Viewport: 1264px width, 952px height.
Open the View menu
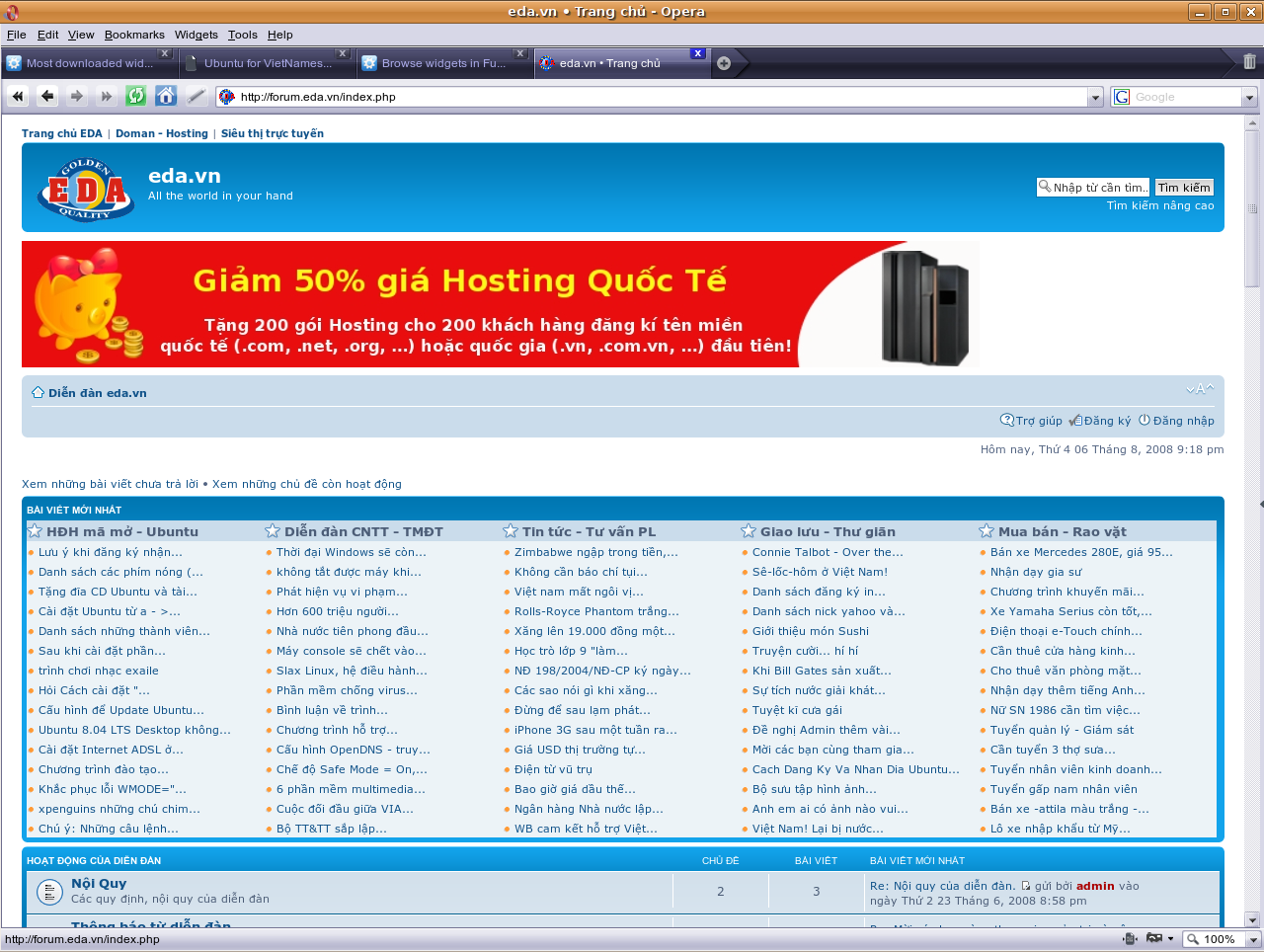pyautogui.click(x=81, y=35)
